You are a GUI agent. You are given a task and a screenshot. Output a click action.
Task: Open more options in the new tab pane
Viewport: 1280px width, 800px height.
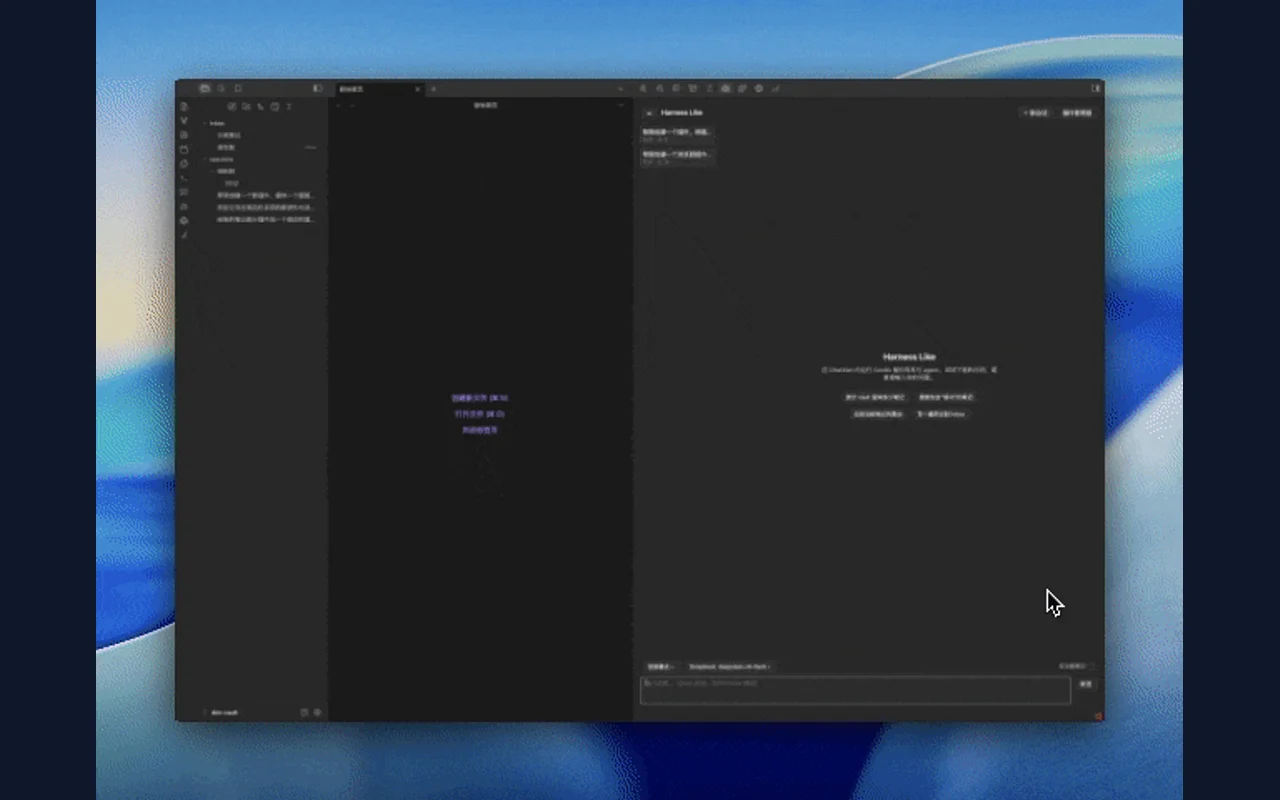pyautogui.click(x=621, y=105)
